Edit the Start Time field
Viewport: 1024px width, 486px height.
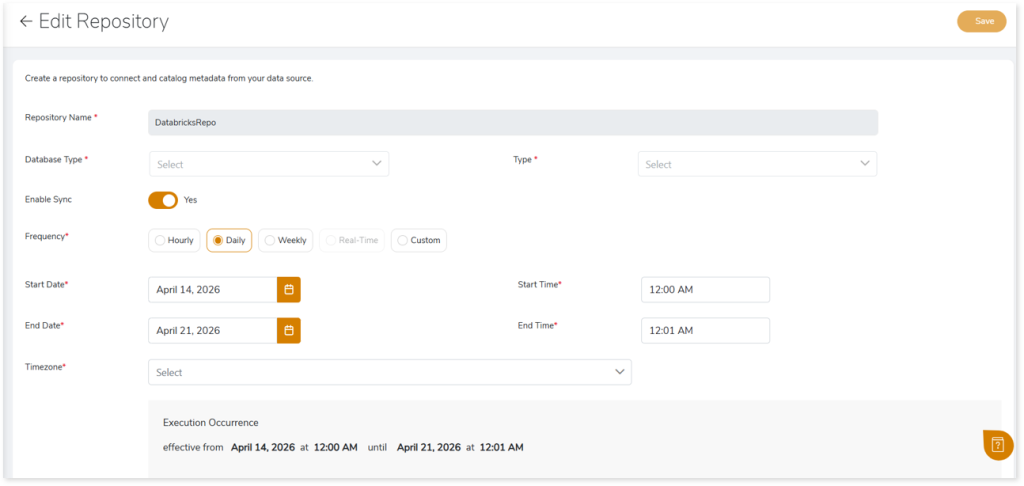point(705,290)
